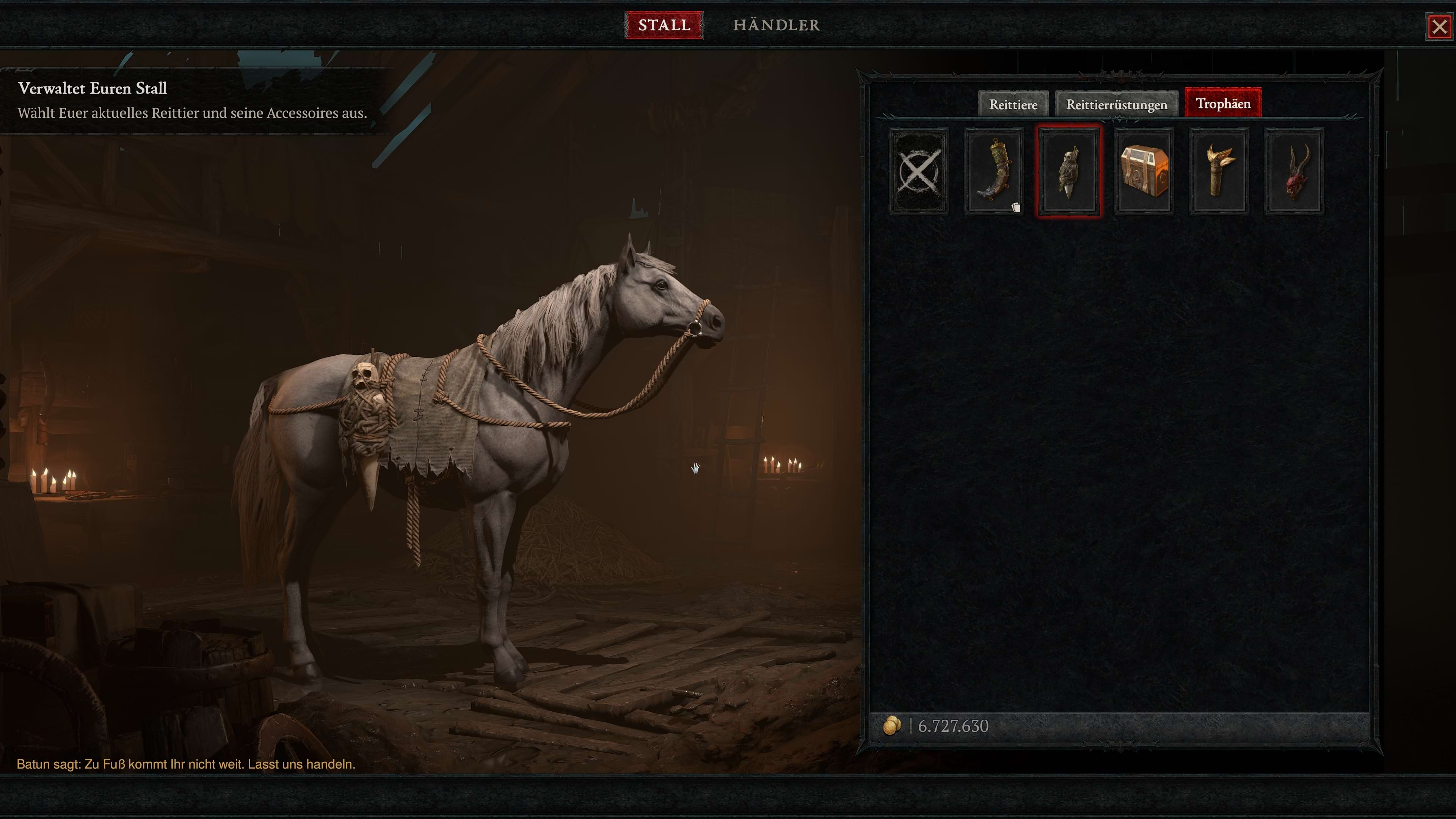
Task: Open the Reittierrüstungen tab
Action: click(x=1116, y=105)
